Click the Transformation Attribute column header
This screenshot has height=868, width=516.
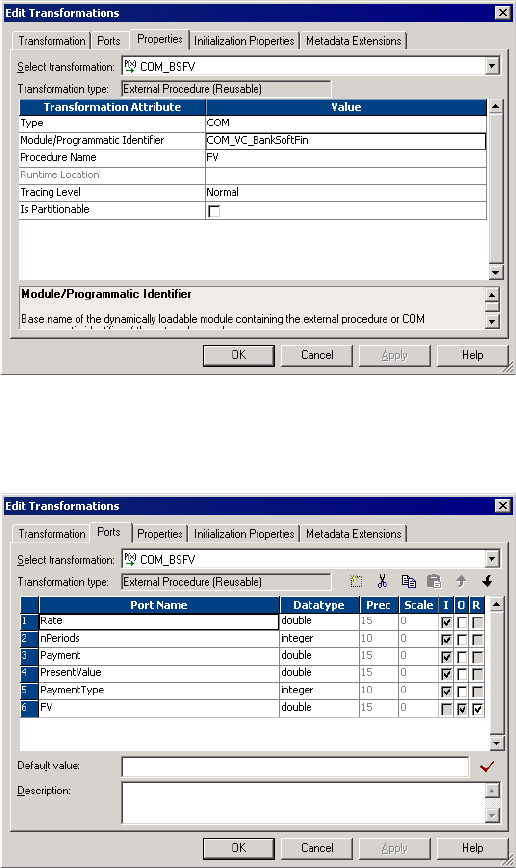coord(112,107)
